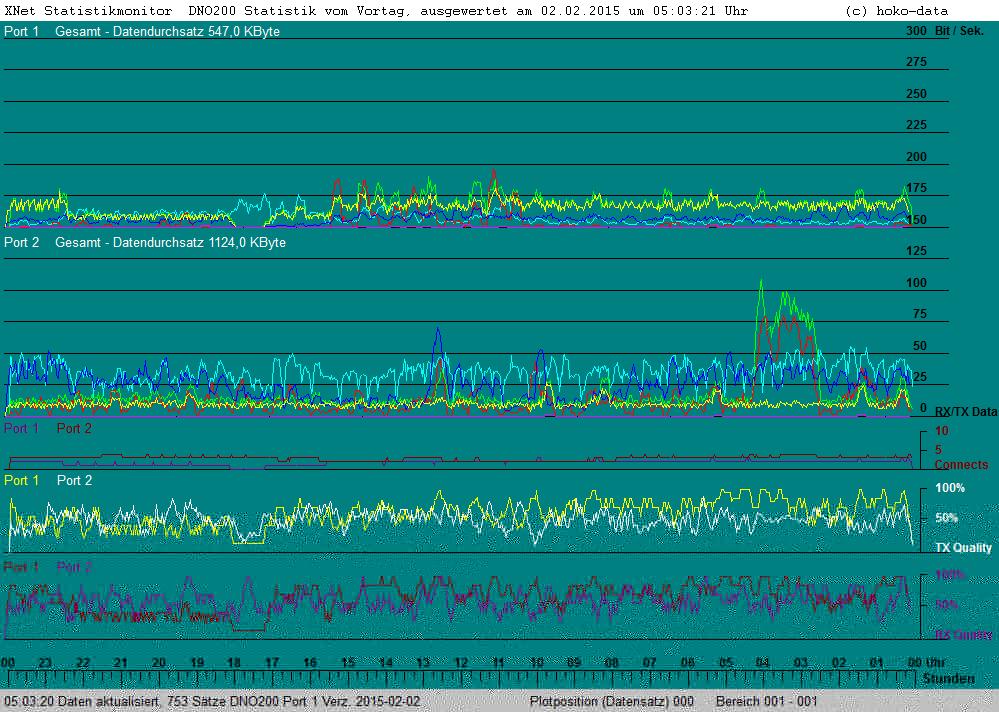Click the '(c) hoko-data' copyright text

[896, 11]
